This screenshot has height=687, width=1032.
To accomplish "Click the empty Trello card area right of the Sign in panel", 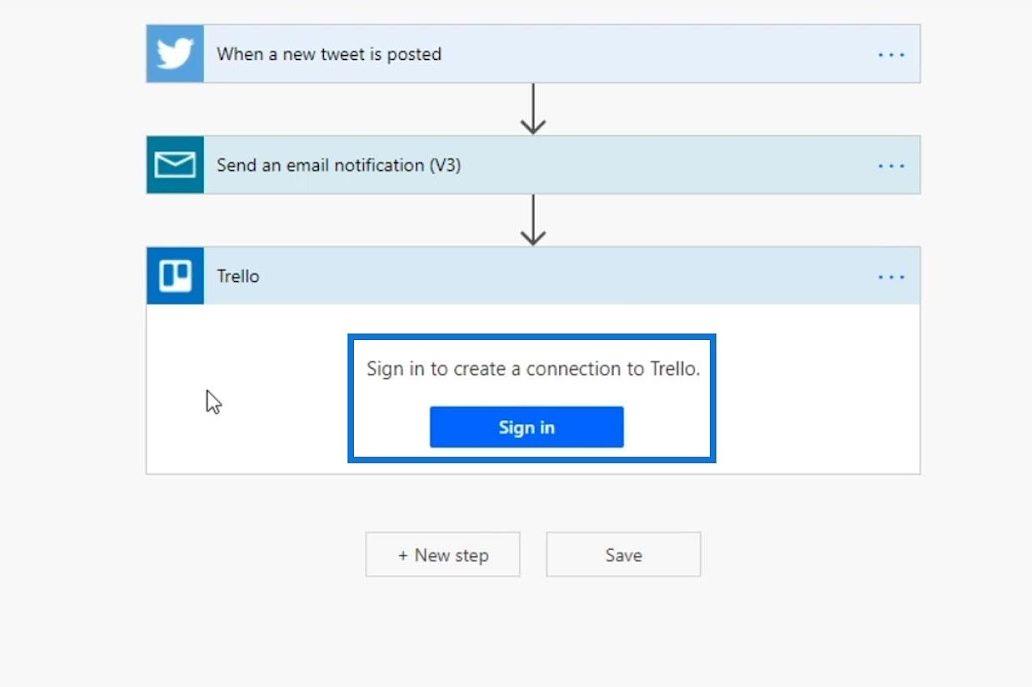I will pos(817,395).
